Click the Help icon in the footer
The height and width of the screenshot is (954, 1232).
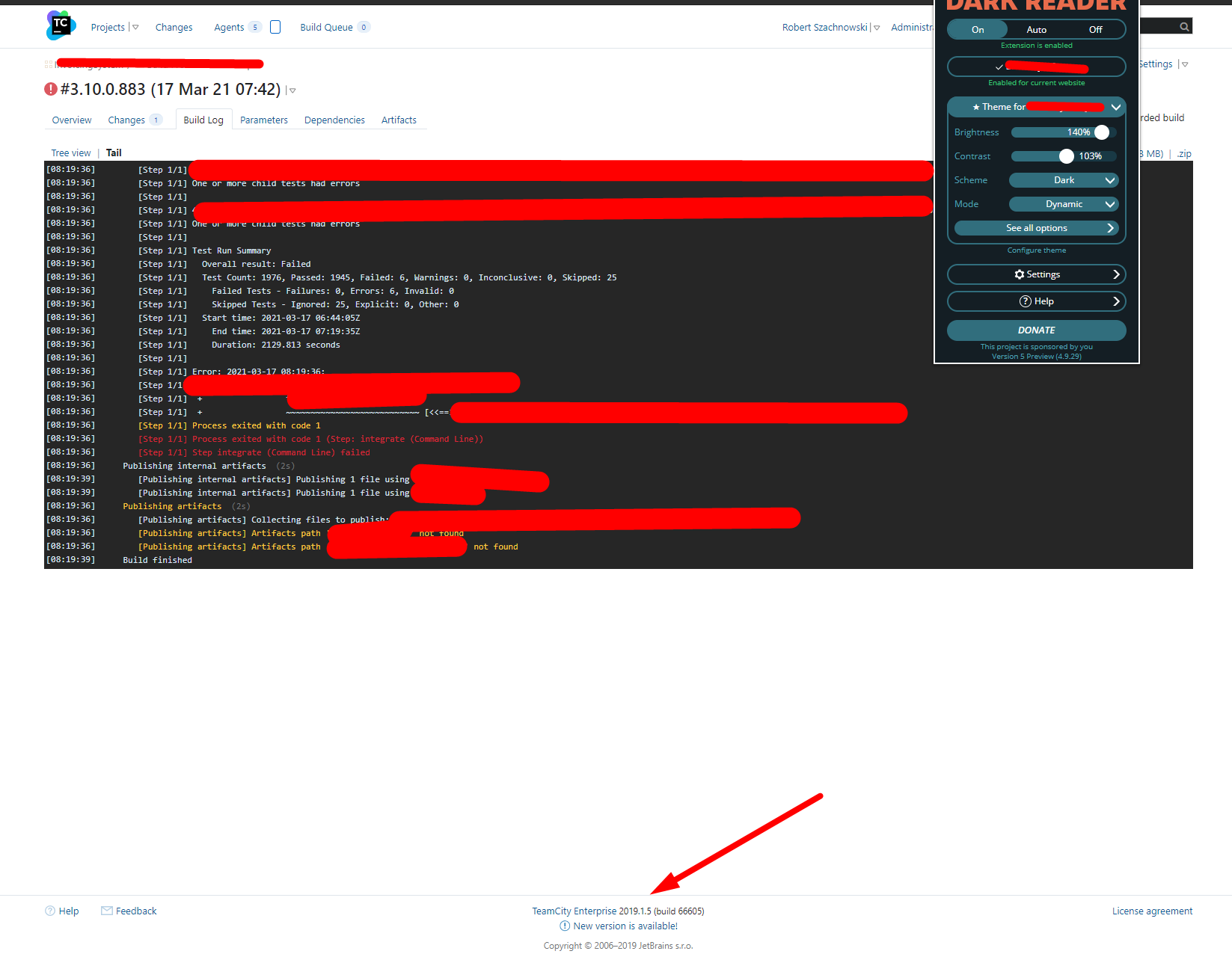49,911
